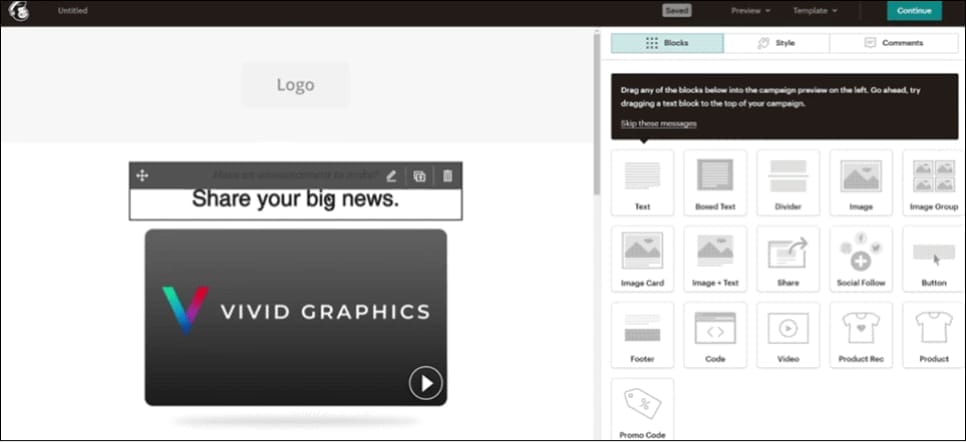Click the Mailchimp logo icon

point(21,11)
